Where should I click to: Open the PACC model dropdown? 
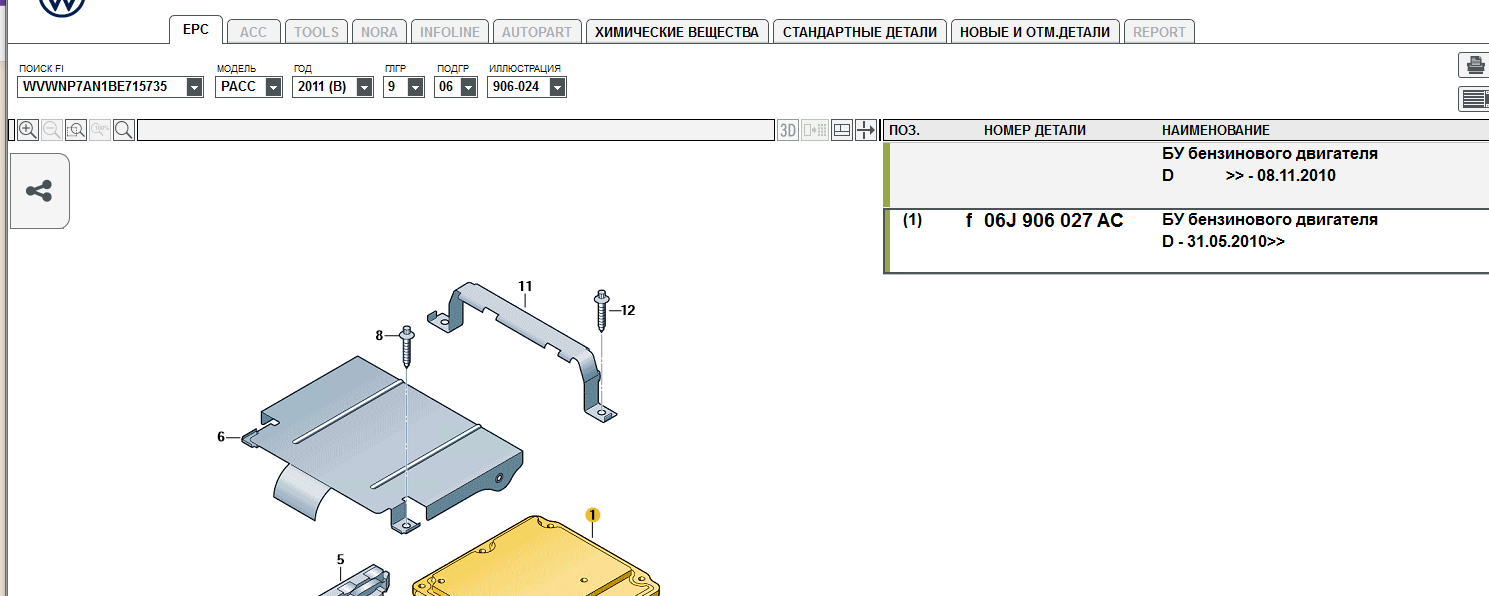click(273, 87)
